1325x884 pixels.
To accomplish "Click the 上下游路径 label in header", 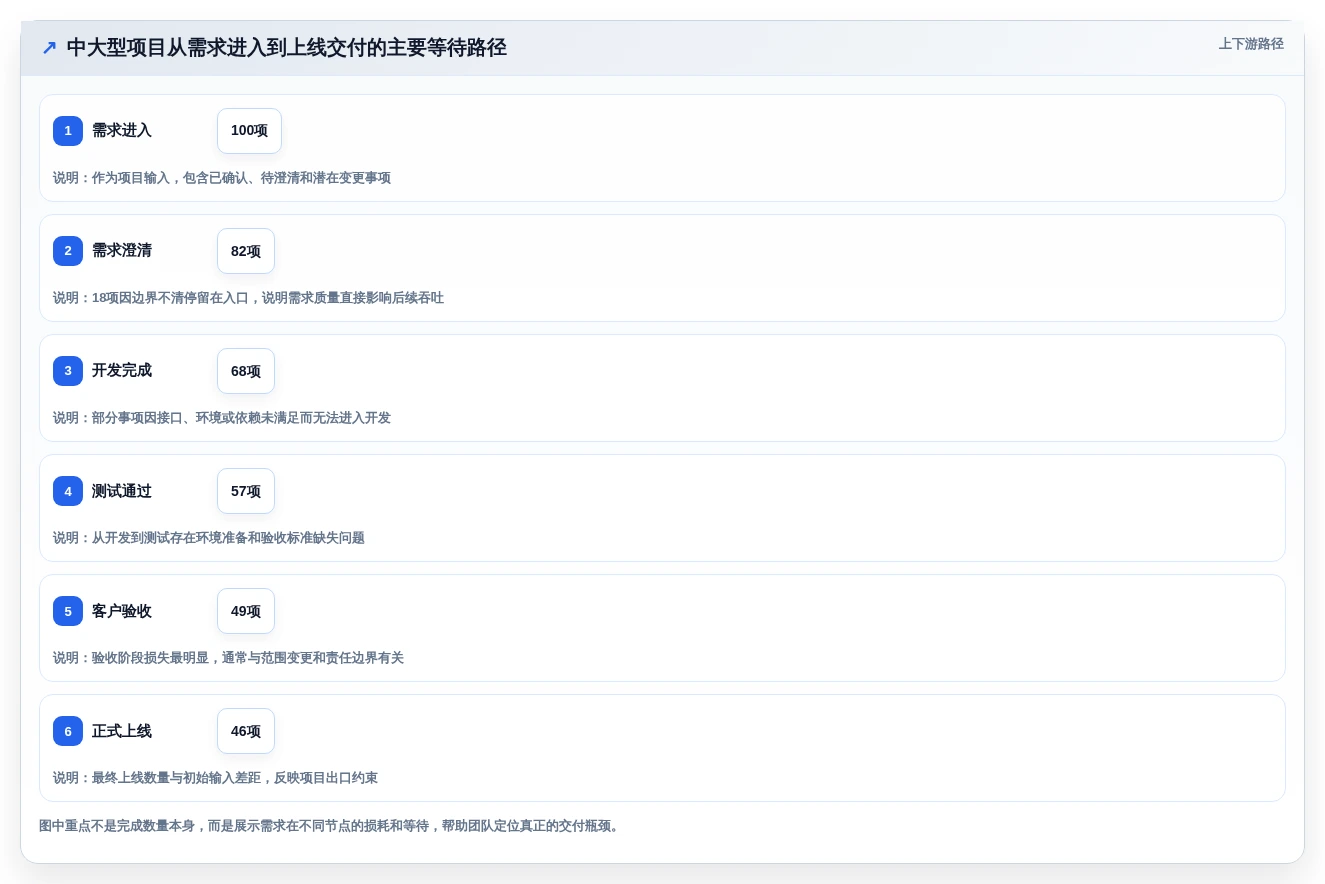I will pyautogui.click(x=1251, y=44).
